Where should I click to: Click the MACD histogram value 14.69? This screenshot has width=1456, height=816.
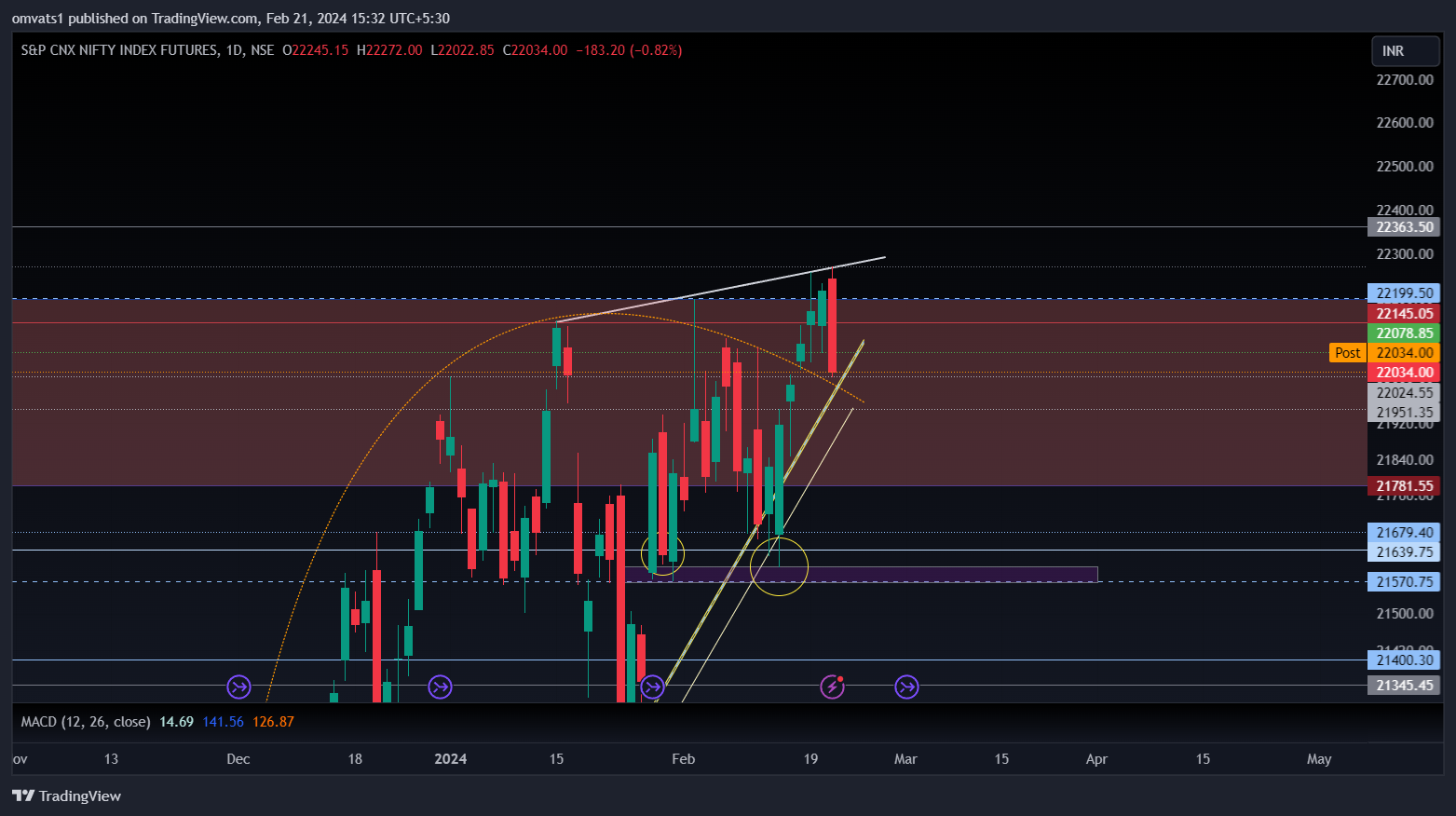click(176, 722)
